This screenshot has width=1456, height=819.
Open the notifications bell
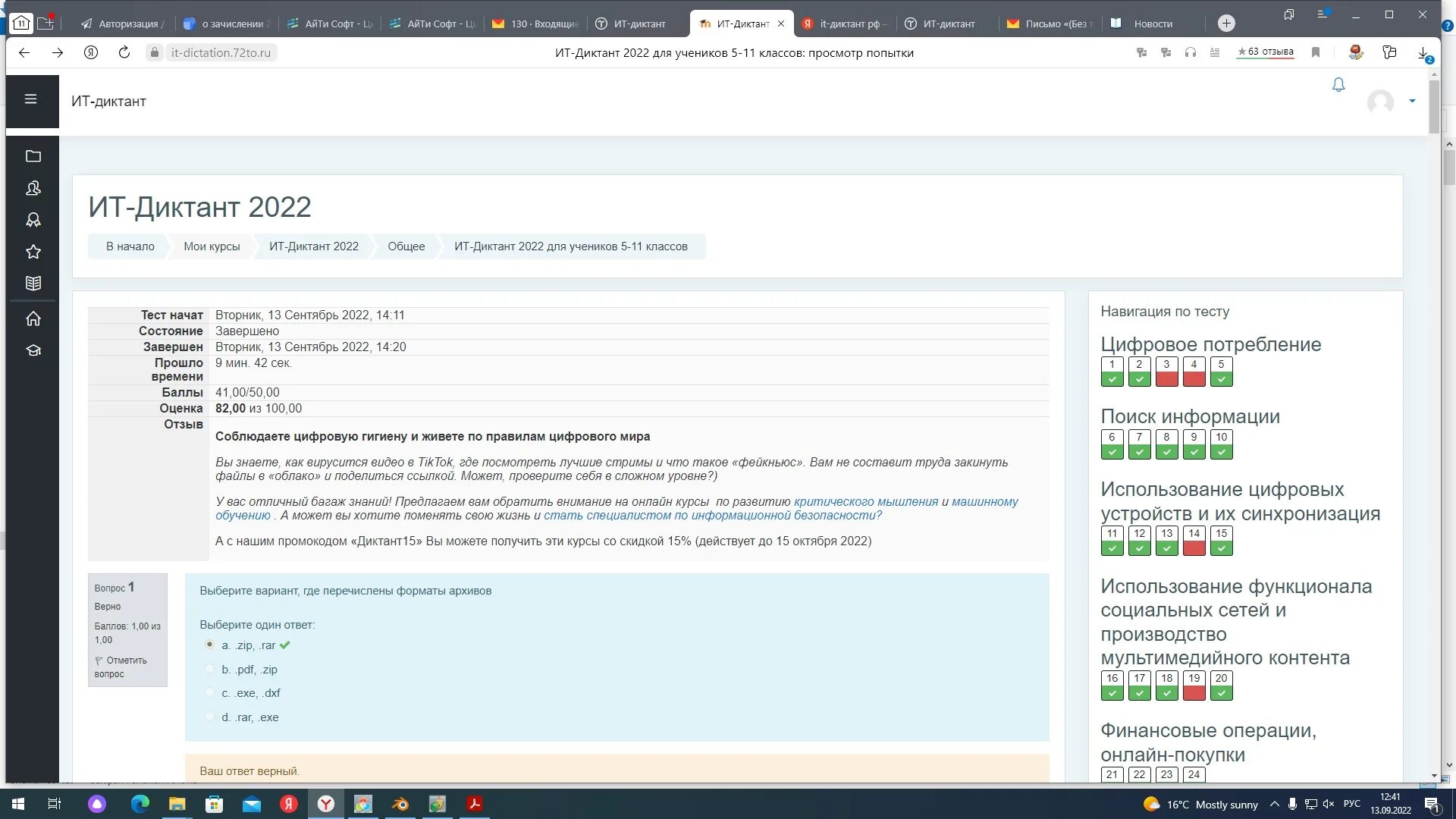click(x=1338, y=85)
